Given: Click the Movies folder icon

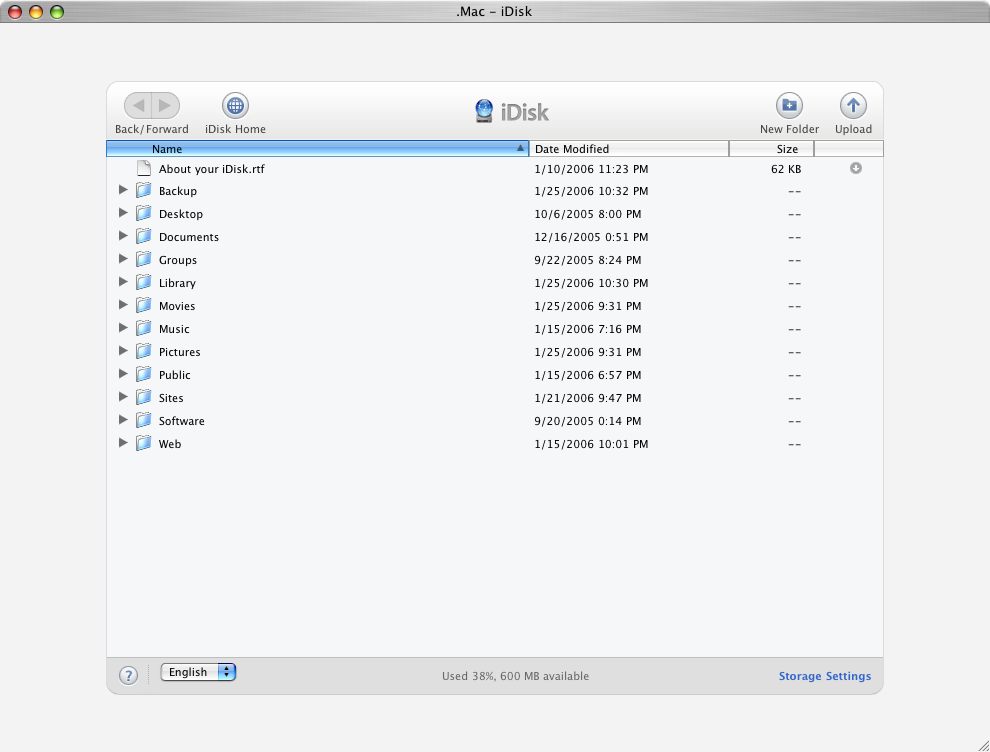Looking at the screenshot, I should [144, 305].
